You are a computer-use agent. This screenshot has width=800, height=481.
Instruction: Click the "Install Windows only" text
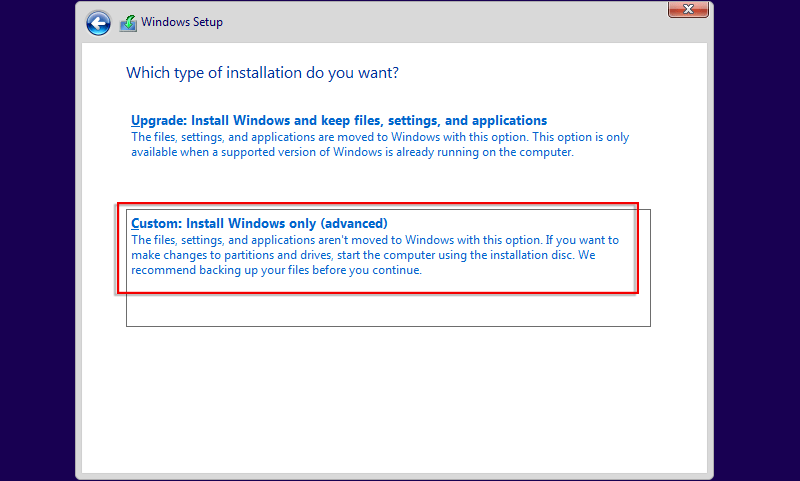(x=250, y=223)
